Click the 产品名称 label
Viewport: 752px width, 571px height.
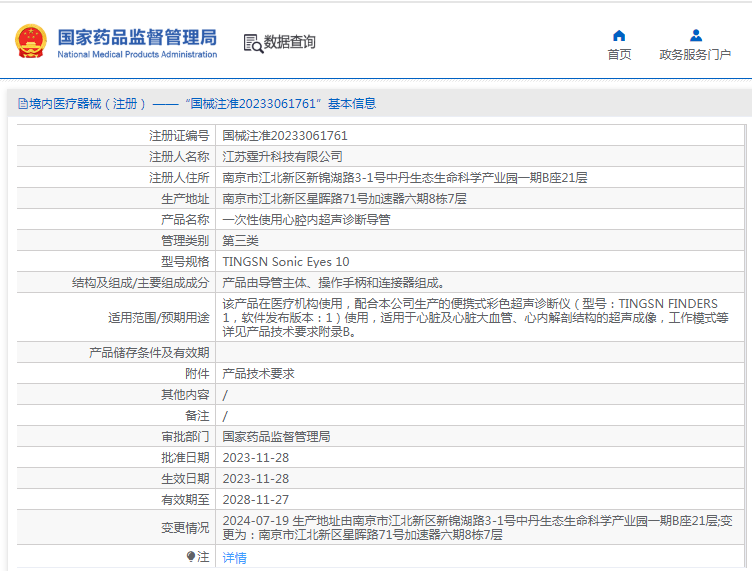coord(185,220)
